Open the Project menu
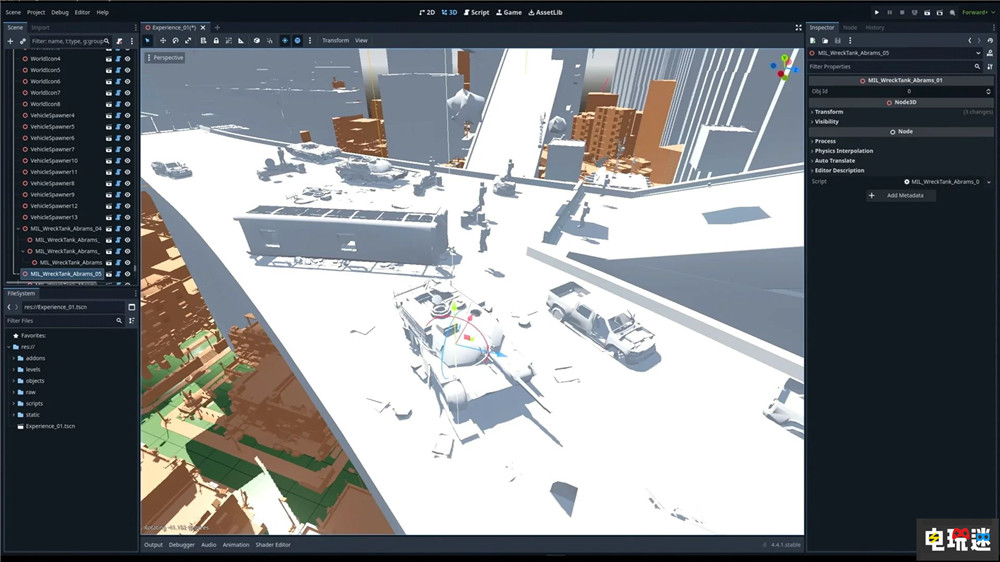The width and height of the screenshot is (1000, 562). (36, 12)
